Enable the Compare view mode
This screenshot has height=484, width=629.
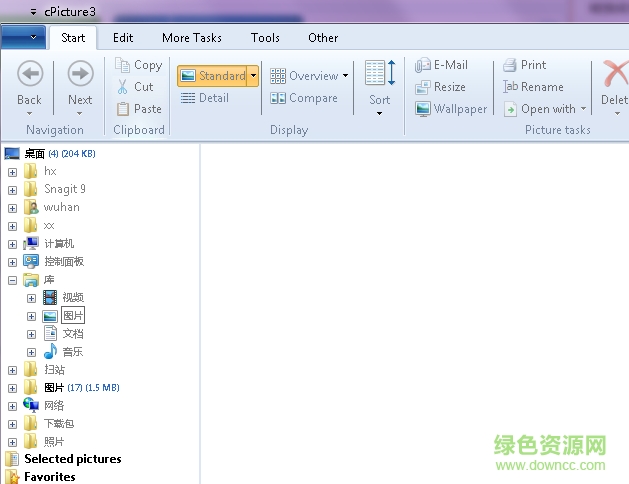tap(304, 98)
